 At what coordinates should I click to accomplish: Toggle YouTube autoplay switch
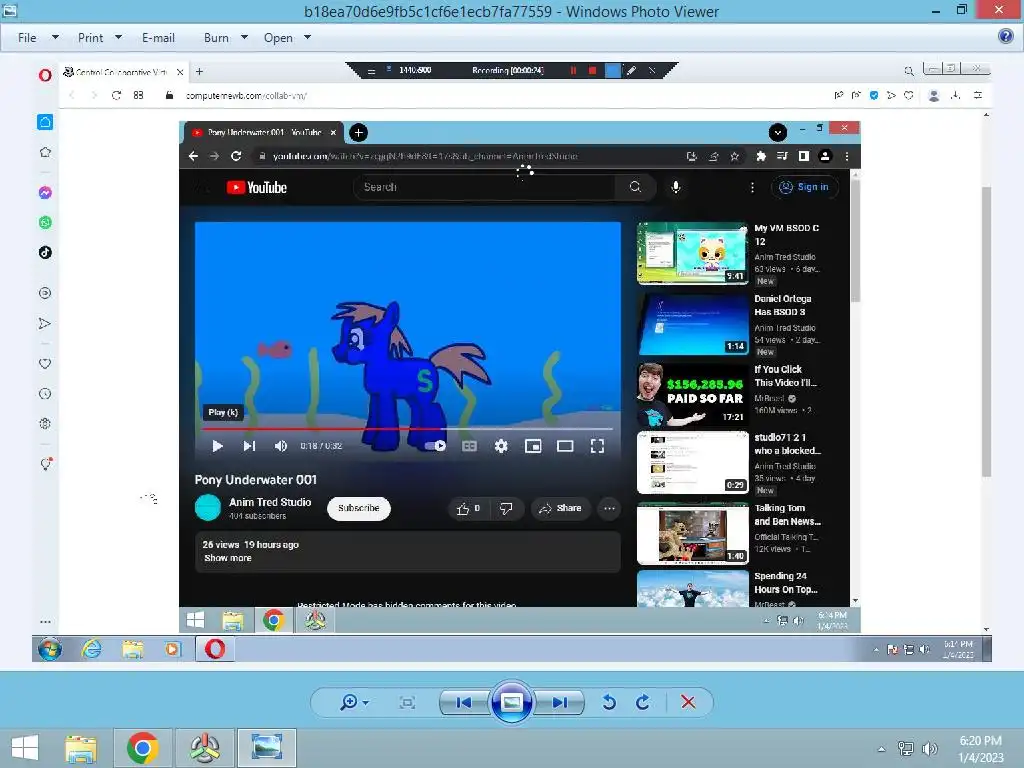pos(436,446)
